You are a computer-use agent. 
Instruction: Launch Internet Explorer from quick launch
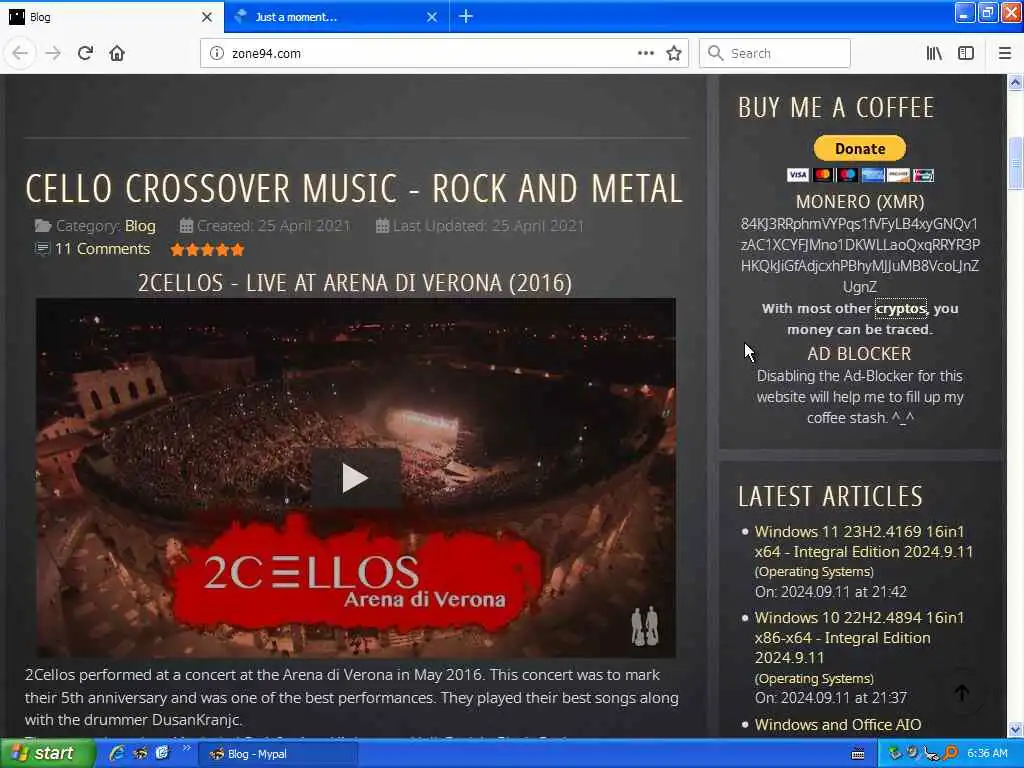(117, 753)
